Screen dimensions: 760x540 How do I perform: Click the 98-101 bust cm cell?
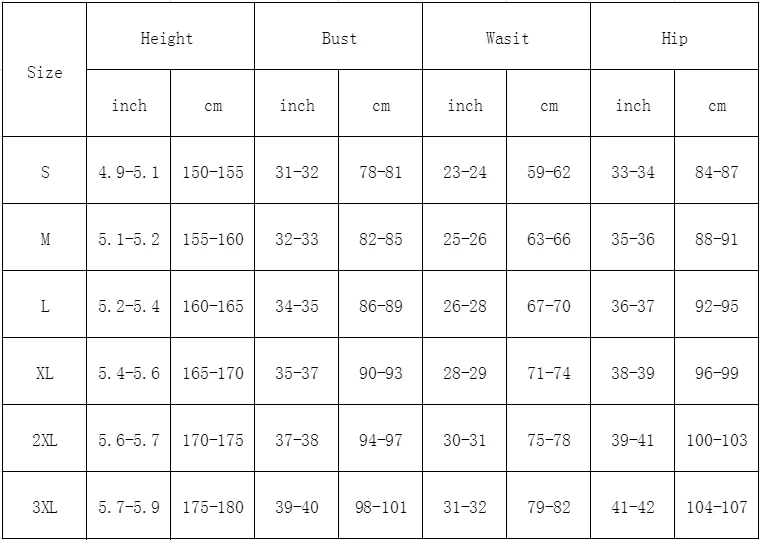[x=381, y=507]
